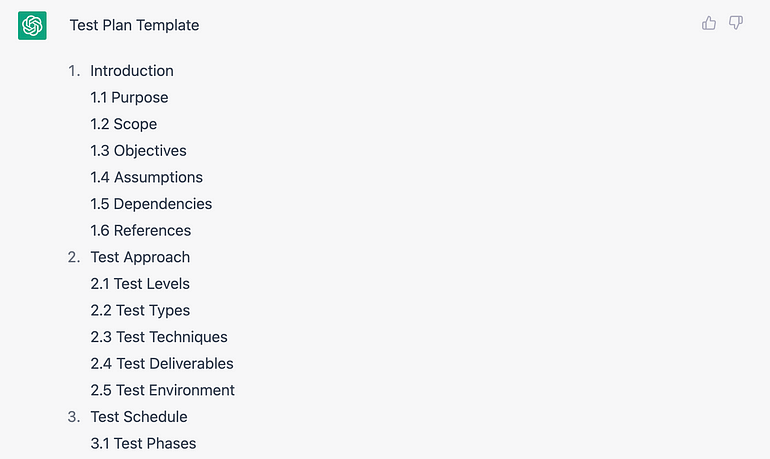Viewport: 770px width, 459px height.
Task: Click the thumbs down feedback icon
Action: click(x=736, y=23)
